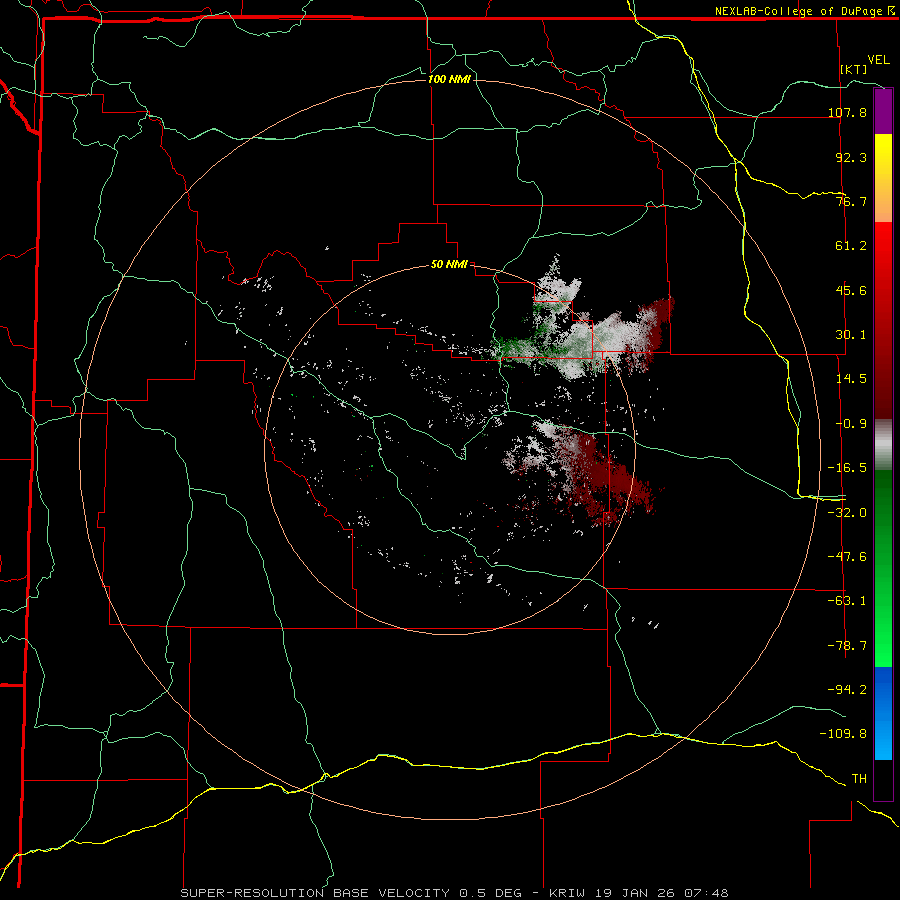
Task: Click the VEL legend title
Action: point(878,60)
